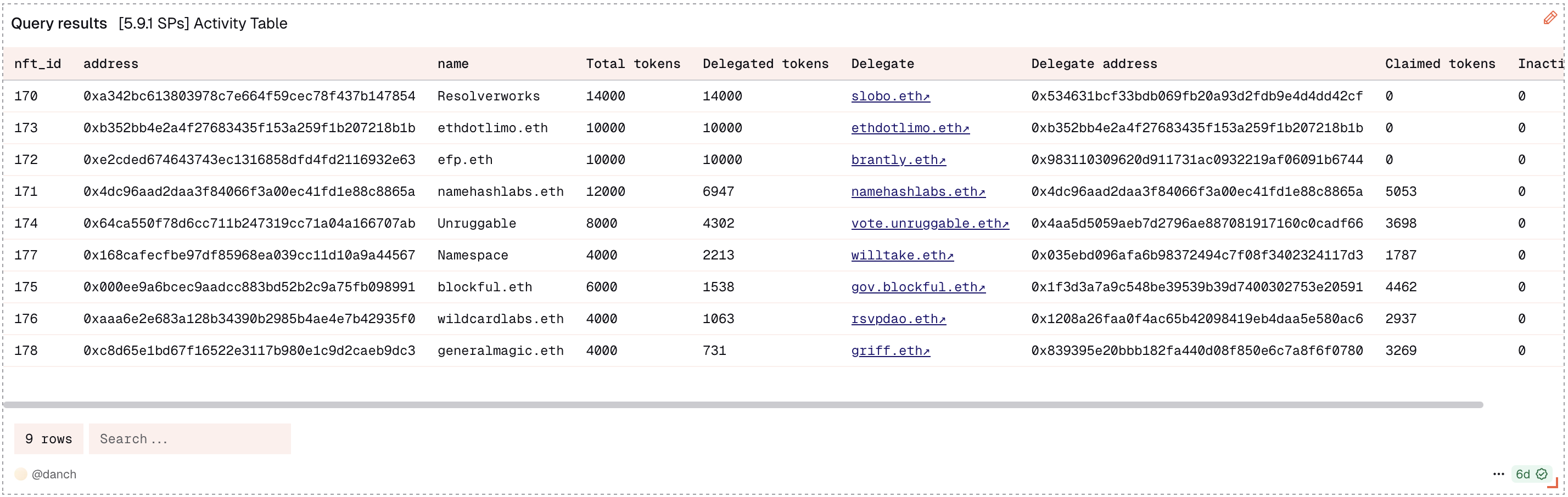Visit the willtake.eth delegate link
This screenshot has width=1568, height=497.
[x=901, y=255]
